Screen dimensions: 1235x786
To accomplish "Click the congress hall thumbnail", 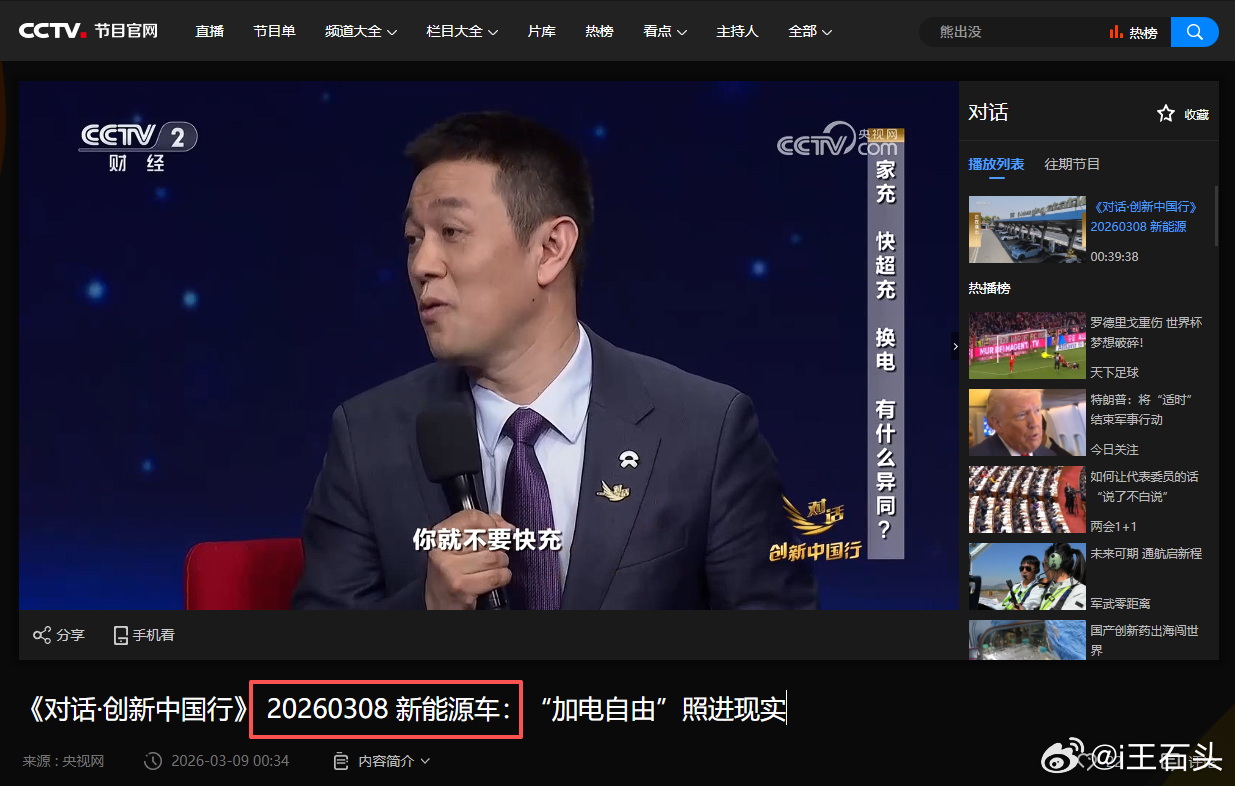I will point(1026,499).
